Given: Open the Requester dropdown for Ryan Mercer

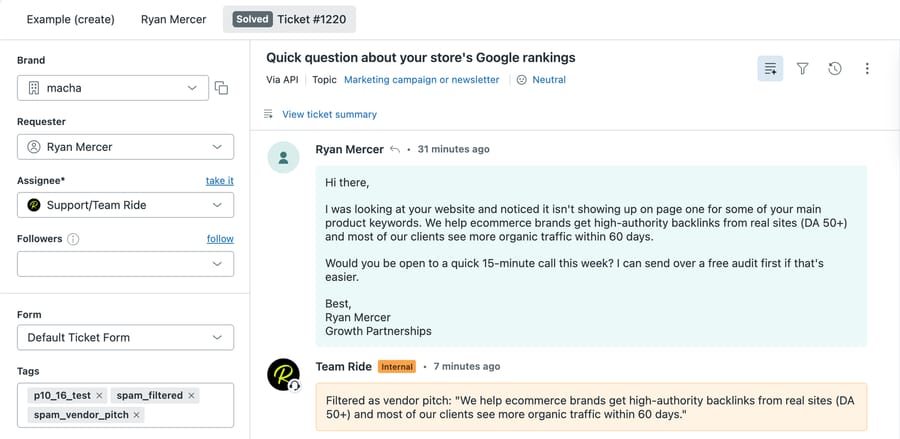Looking at the screenshot, I should (x=126, y=147).
